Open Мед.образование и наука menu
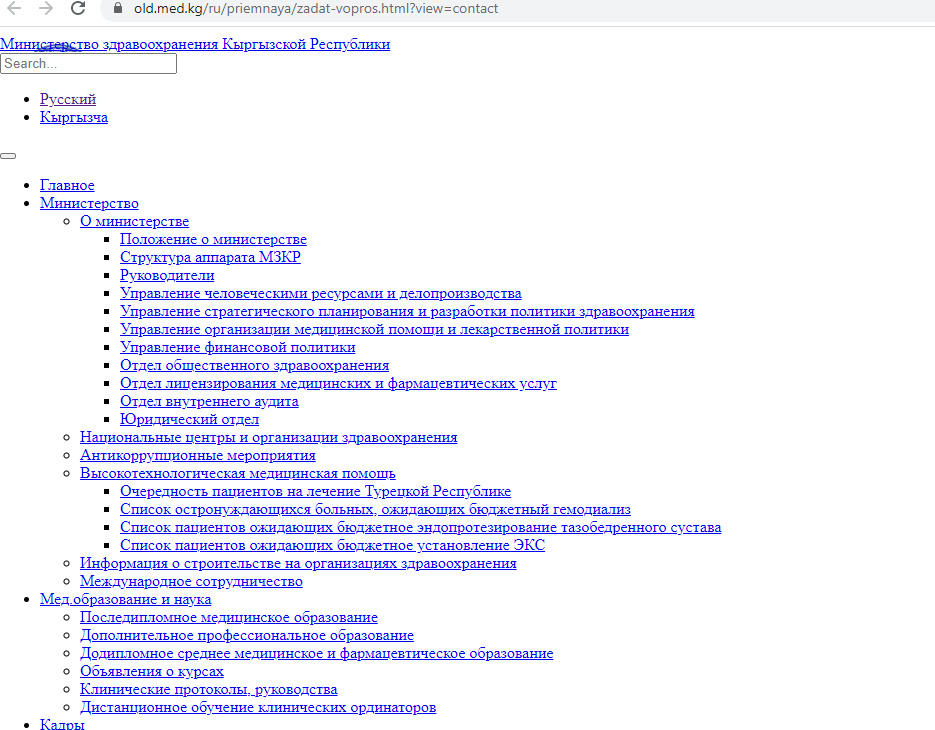Screen dimensions: 935x730 (125, 600)
